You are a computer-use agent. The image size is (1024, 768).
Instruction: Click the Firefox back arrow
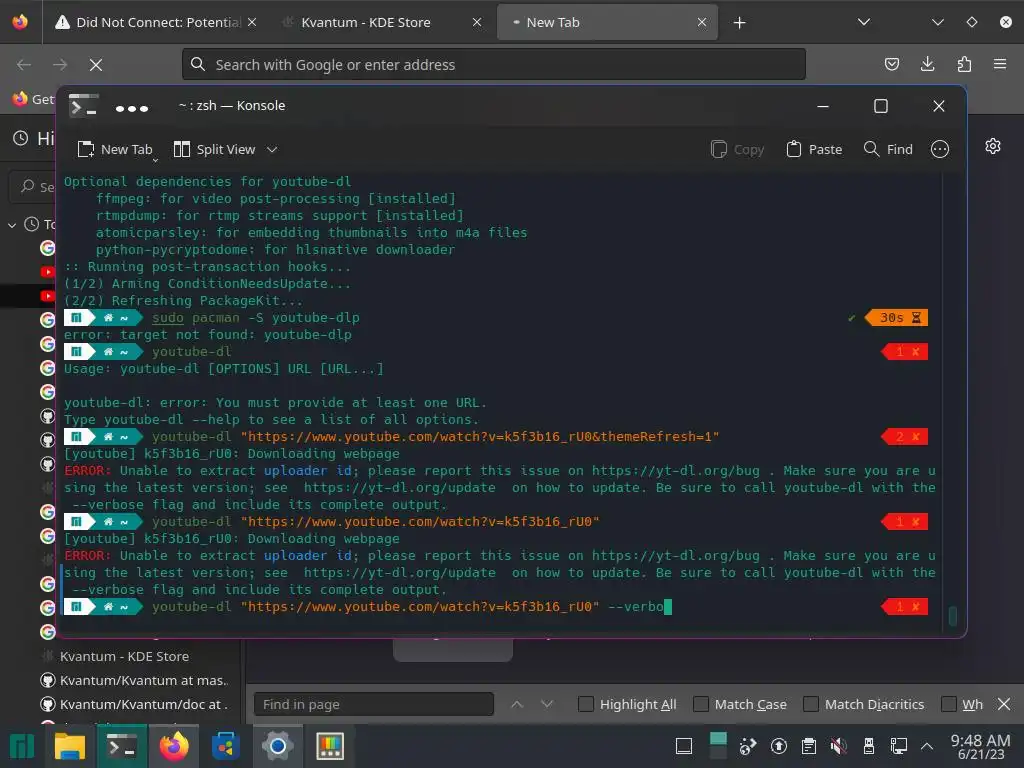pyautogui.click(x=24, y=65)
